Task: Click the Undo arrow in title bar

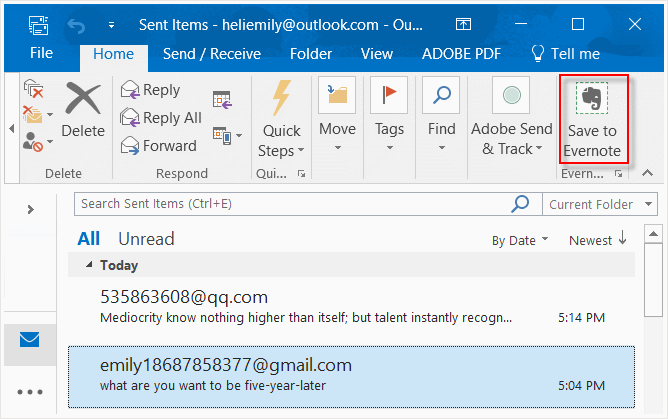Action: (73, 24)
